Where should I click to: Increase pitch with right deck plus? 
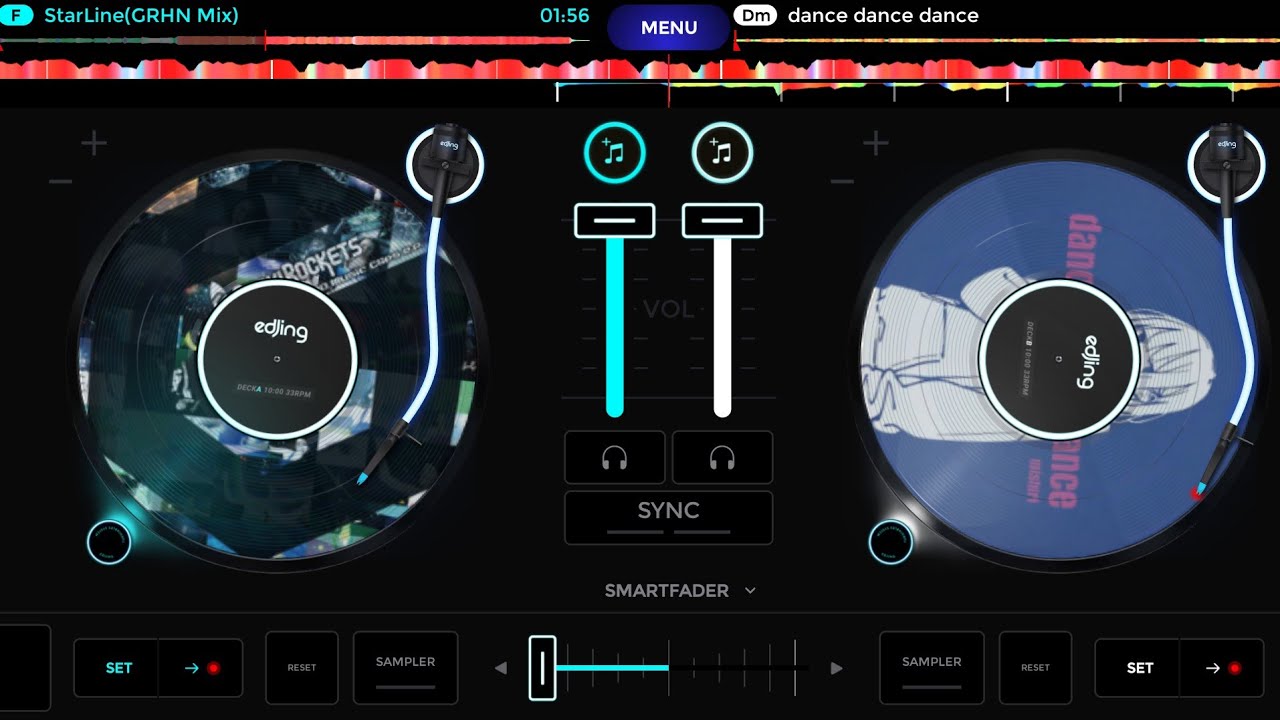[876, 144]
